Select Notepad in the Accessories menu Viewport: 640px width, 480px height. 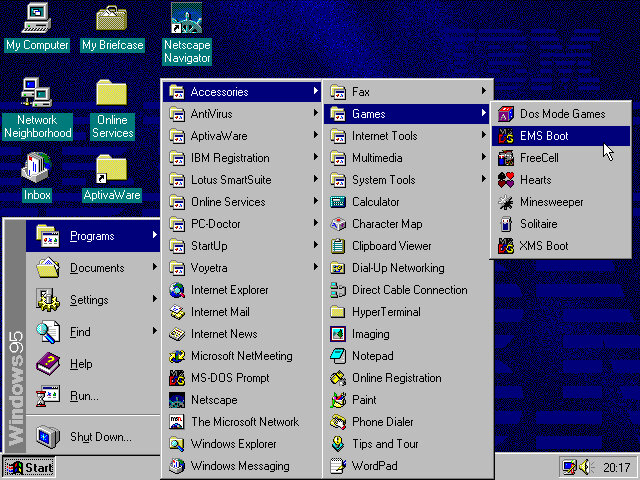(372, 356)
